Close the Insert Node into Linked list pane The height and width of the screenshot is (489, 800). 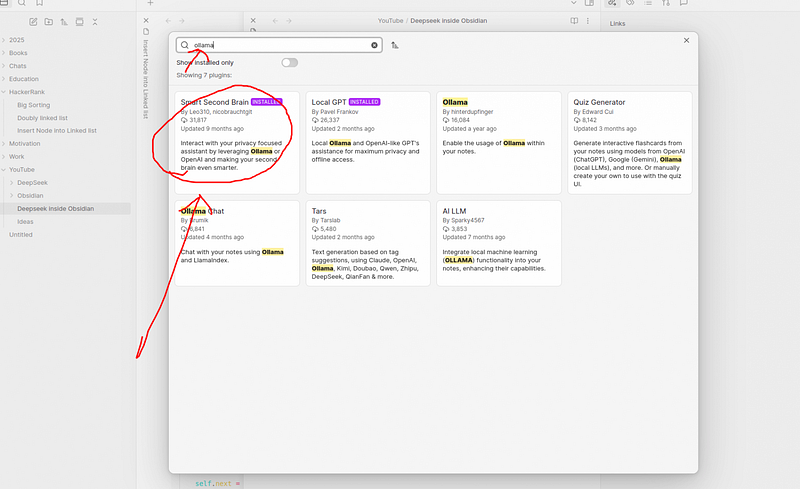pos(146,20)
